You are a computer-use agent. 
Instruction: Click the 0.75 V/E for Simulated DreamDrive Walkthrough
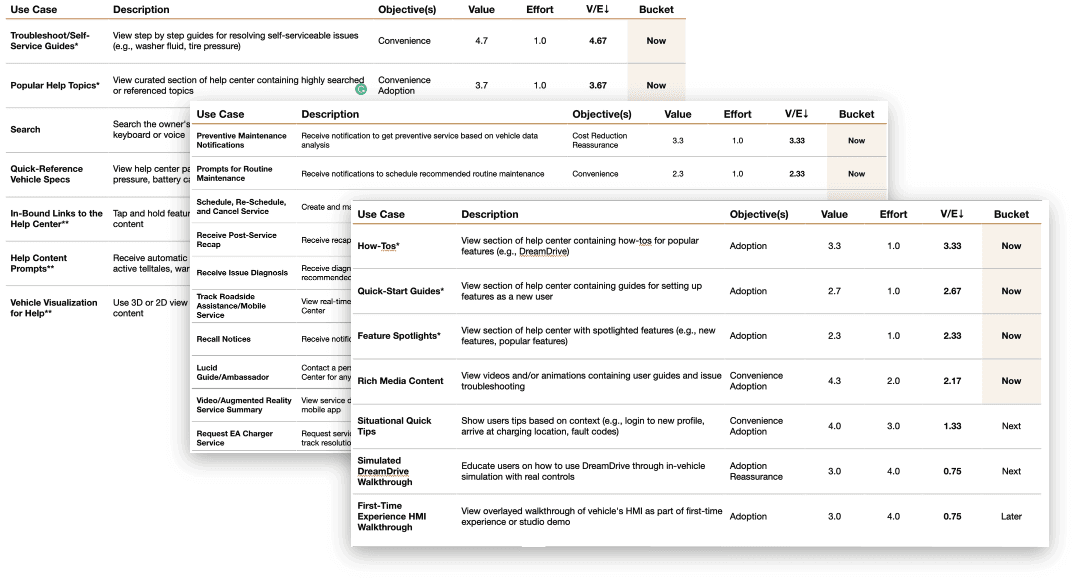[952, 471]
